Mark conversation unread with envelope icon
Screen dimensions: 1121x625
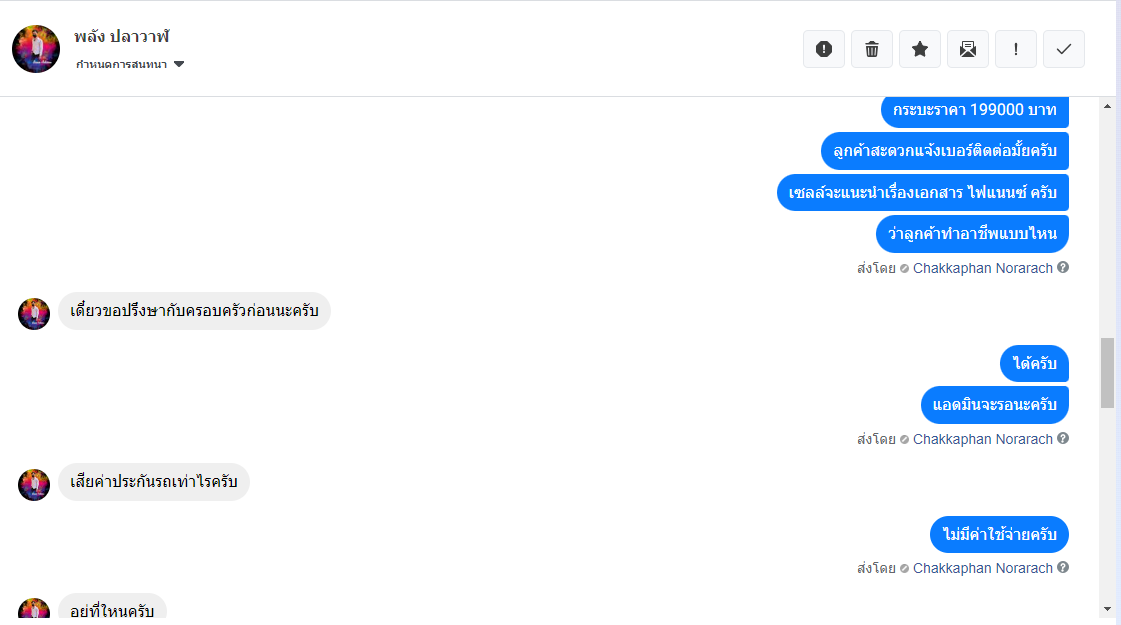(968, 49)
